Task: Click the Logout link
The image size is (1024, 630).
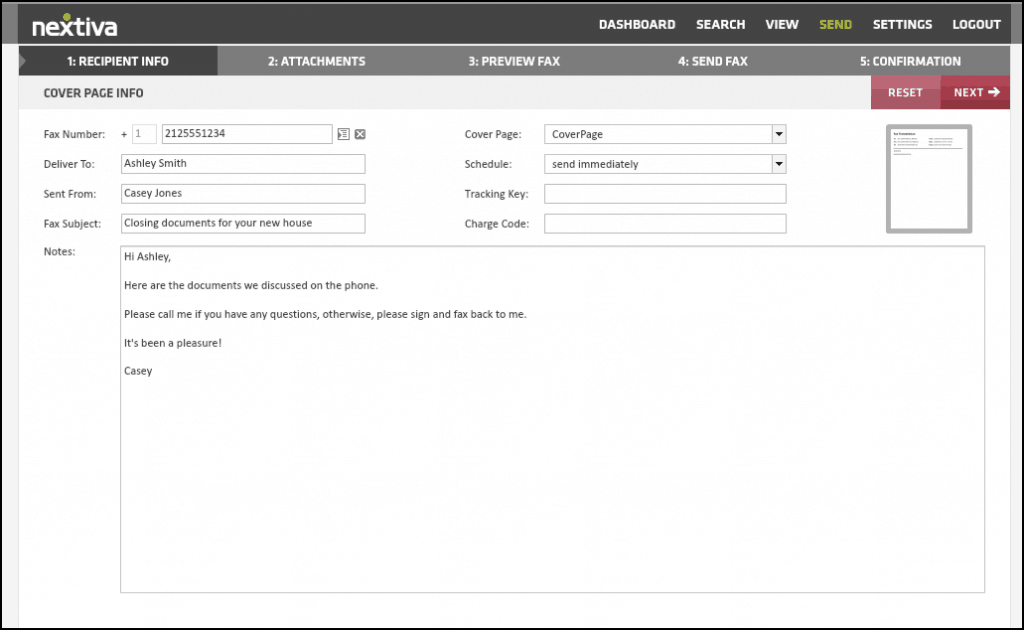Action: point(976,25)
